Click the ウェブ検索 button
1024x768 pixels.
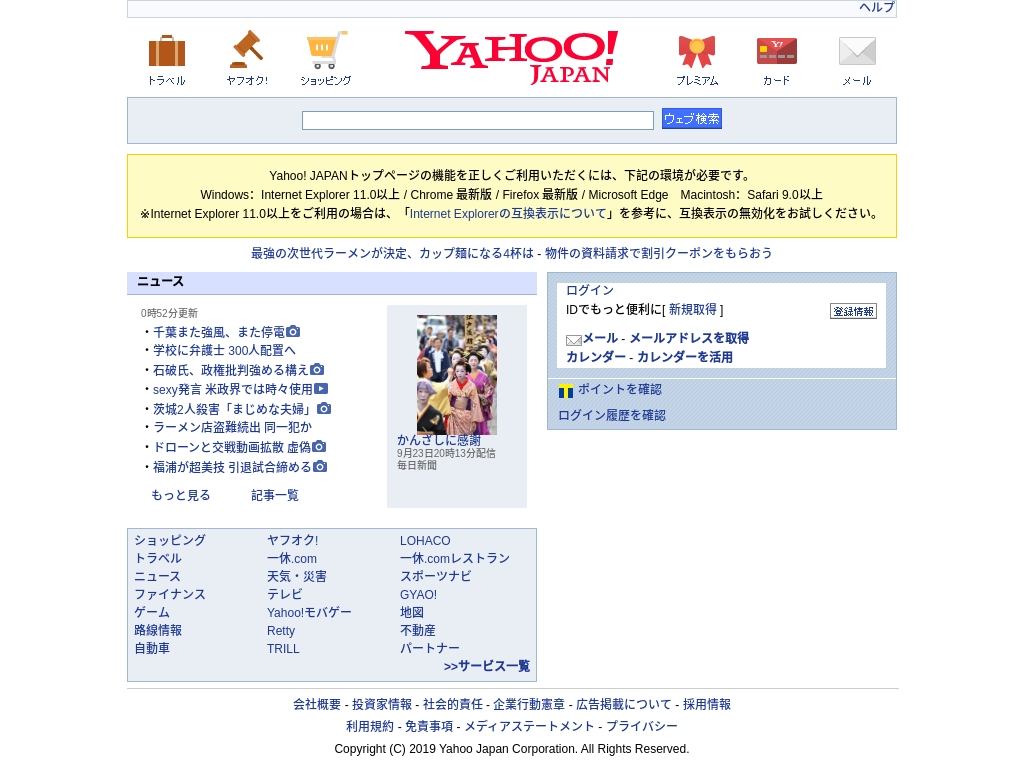[x=692, y=119]
